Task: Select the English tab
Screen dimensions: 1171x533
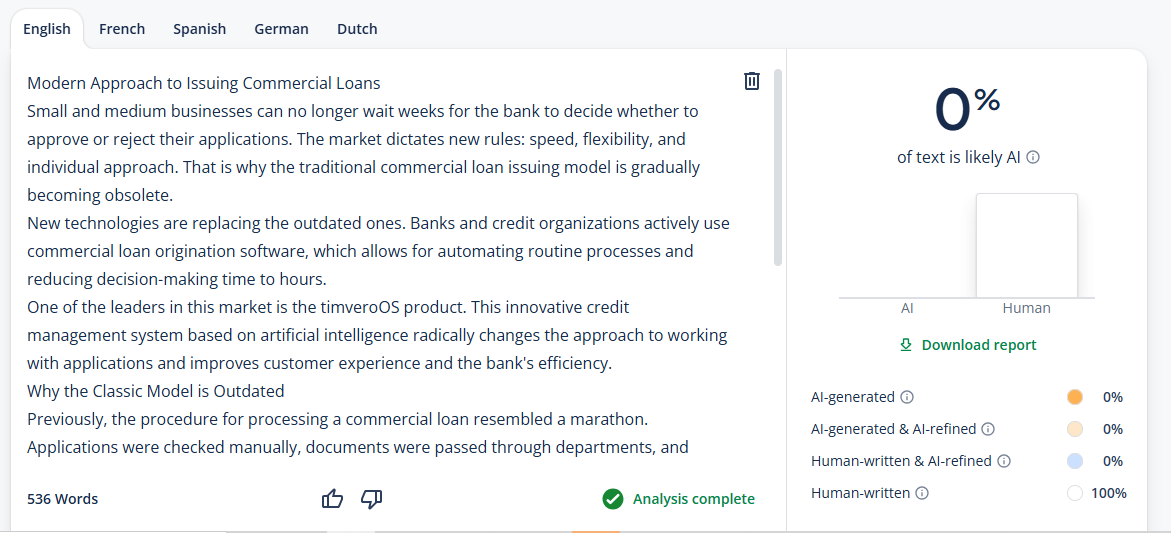Action: 47,29
